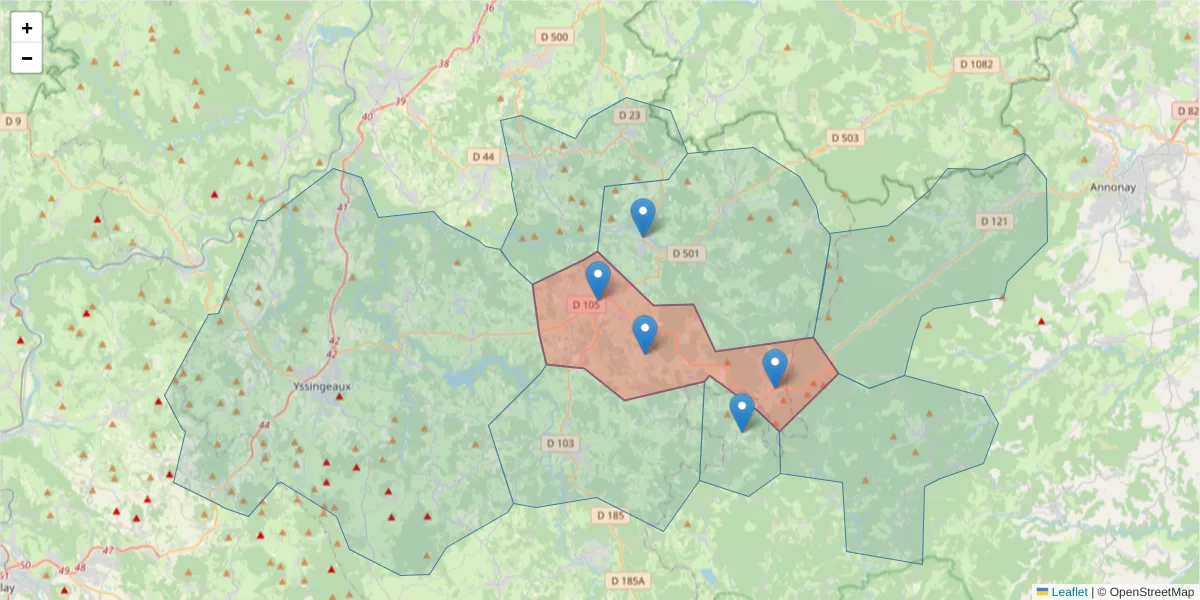The height and width of the screenshot is (600, 1200).
Task: Click the D 105 road label
Action: [587, 306]
